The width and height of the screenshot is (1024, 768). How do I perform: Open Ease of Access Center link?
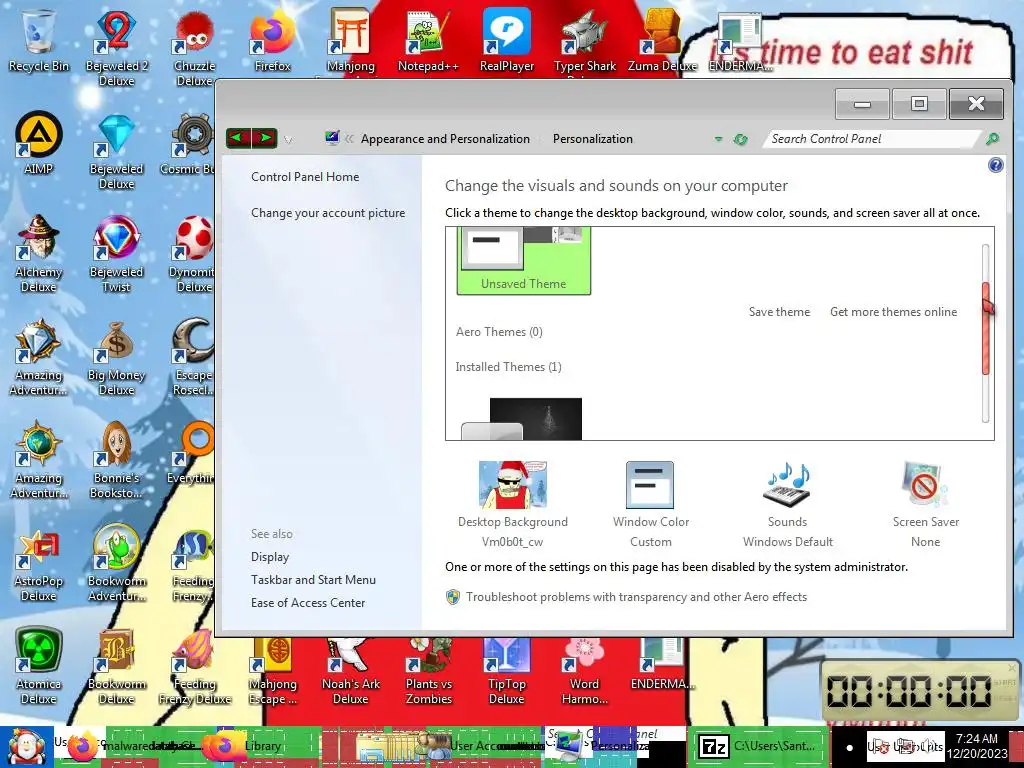308,603
